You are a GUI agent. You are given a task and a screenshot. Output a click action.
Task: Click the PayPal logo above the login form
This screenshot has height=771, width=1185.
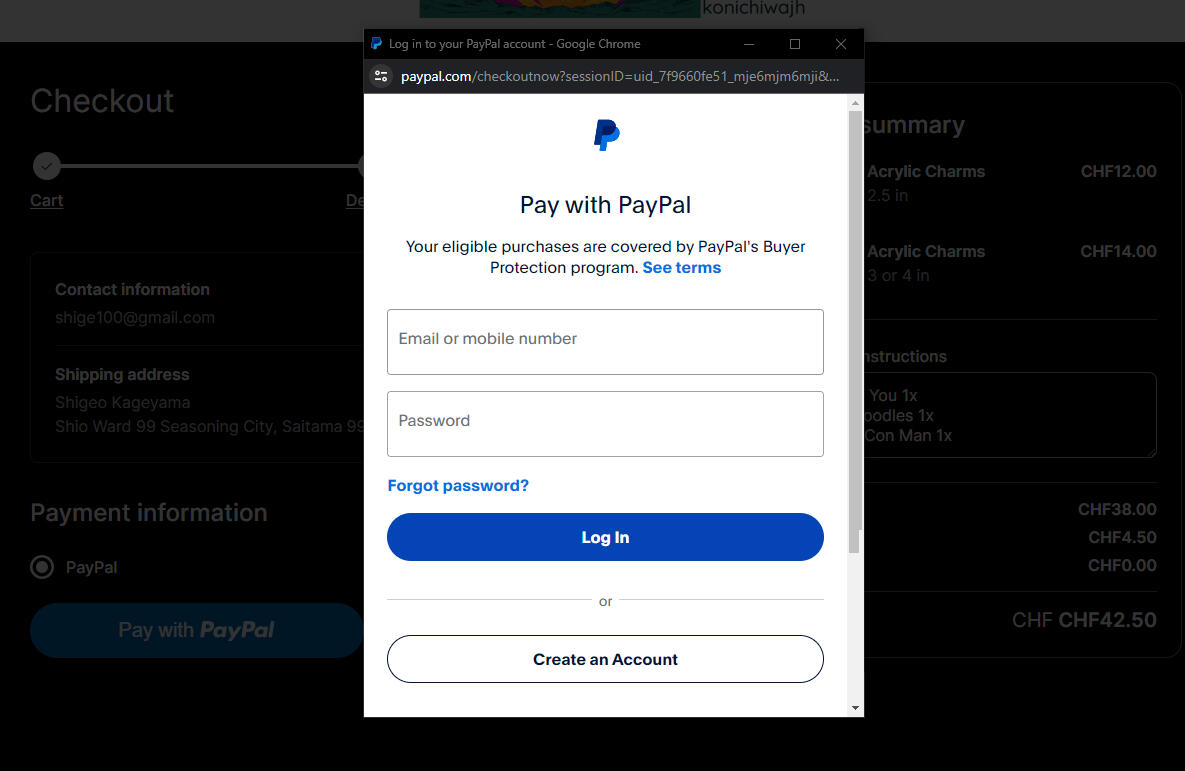click(606, 135)
